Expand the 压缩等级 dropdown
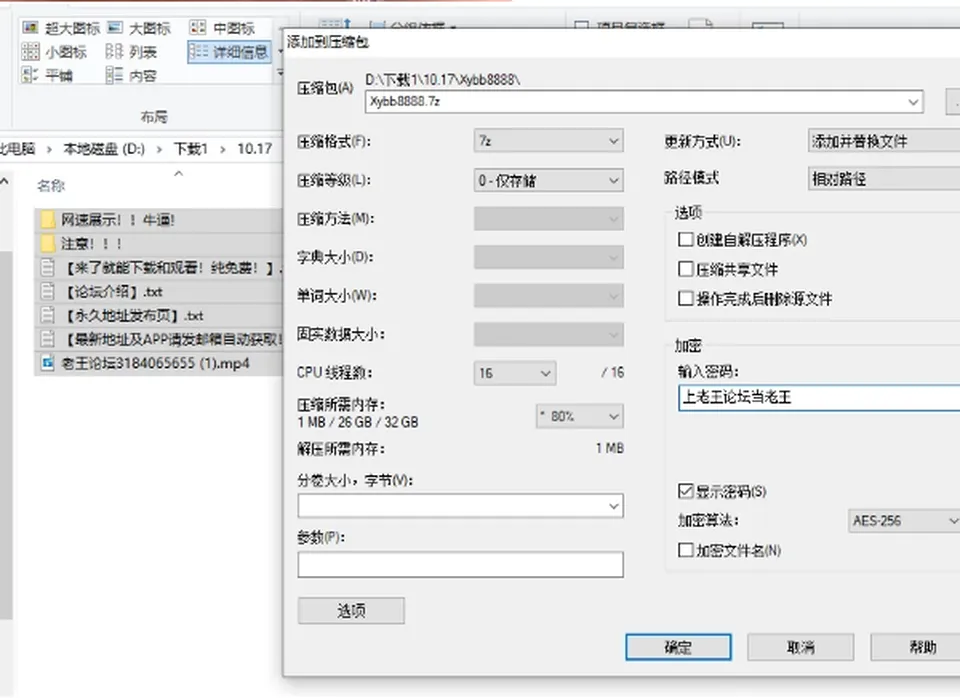960x698 pixels. pos(549,180)
